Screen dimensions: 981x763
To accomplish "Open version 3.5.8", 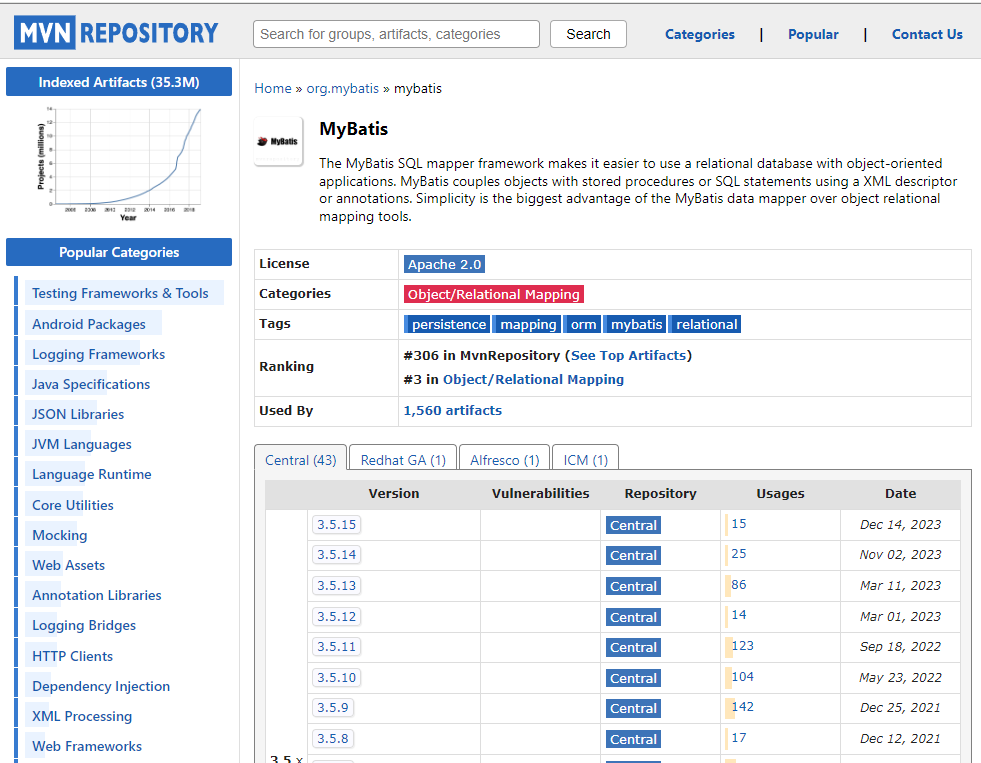I will pos(333,739).
